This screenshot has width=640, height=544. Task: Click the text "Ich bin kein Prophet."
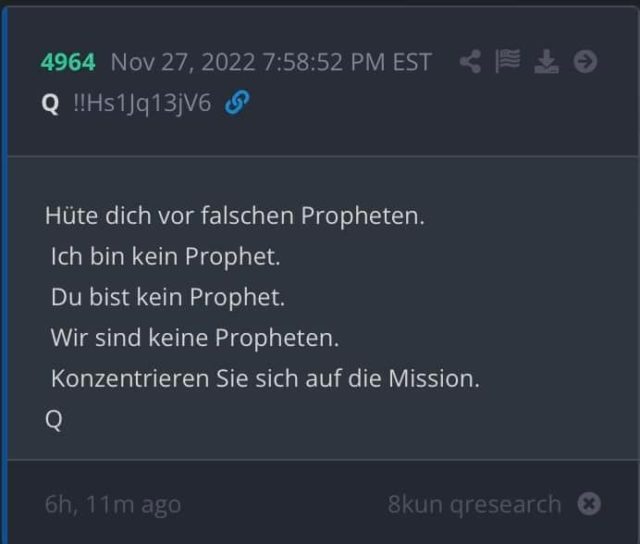pyautogui.click(x=166, y=257)
